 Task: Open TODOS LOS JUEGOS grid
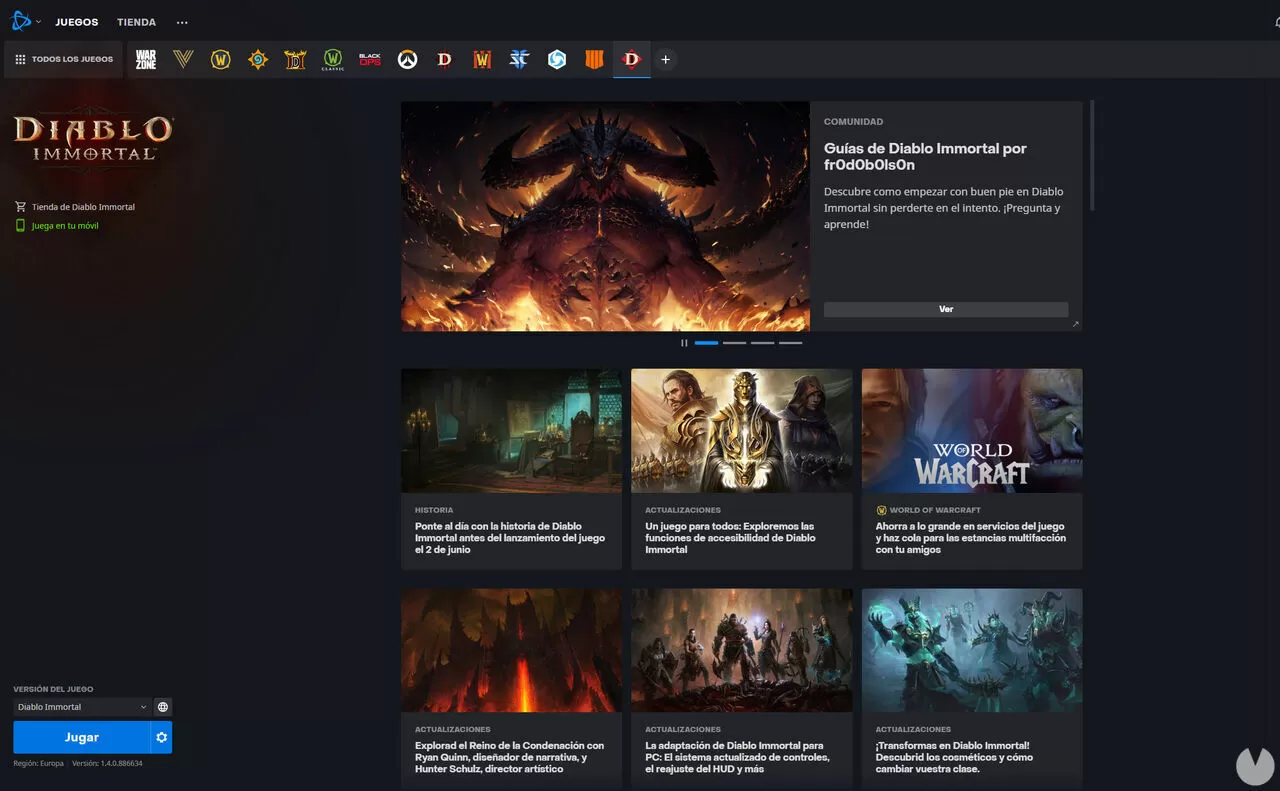coord(64,60)
